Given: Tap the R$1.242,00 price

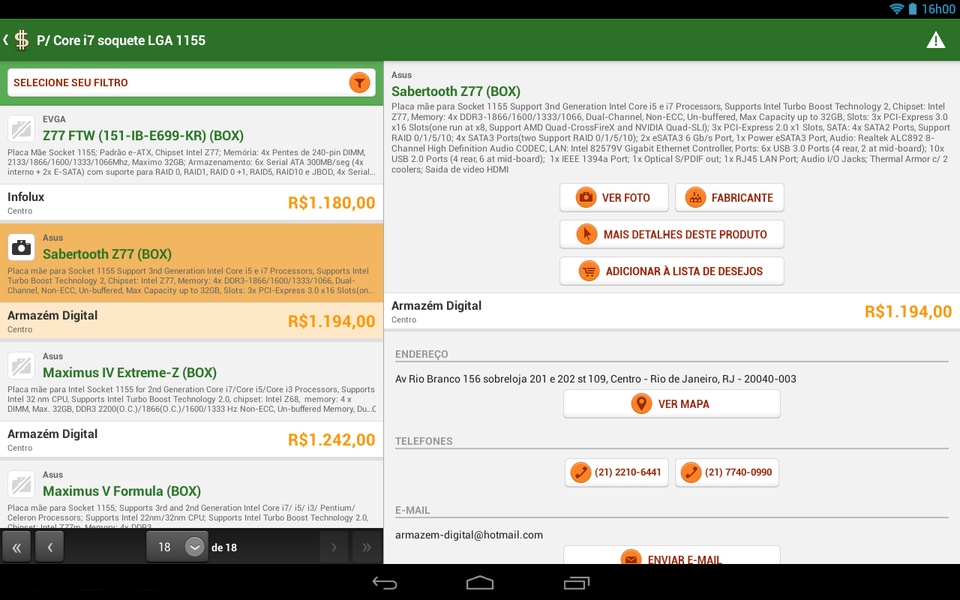Looking at the screenshot, I should [331, 440].
